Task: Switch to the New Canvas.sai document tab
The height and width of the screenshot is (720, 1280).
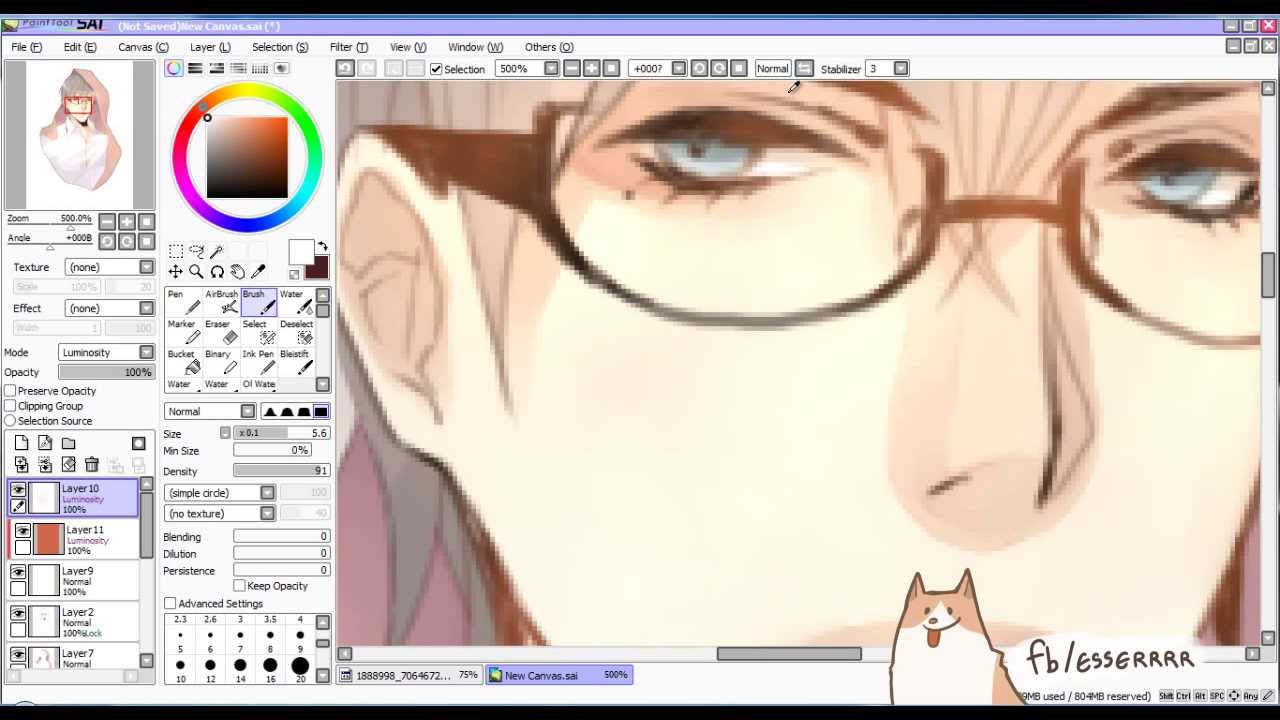Action: 560,675
